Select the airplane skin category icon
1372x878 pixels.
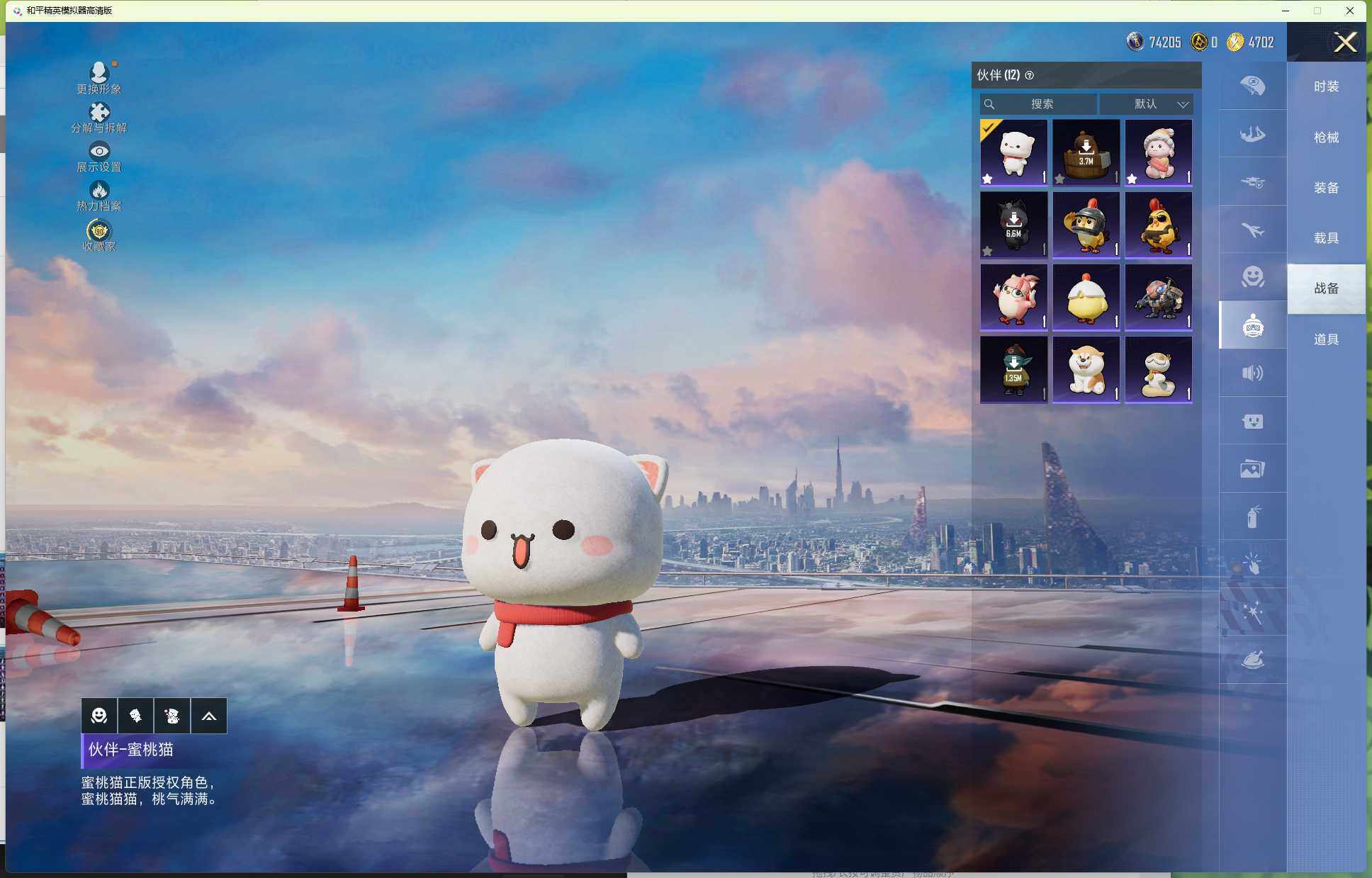[1252, 230]
